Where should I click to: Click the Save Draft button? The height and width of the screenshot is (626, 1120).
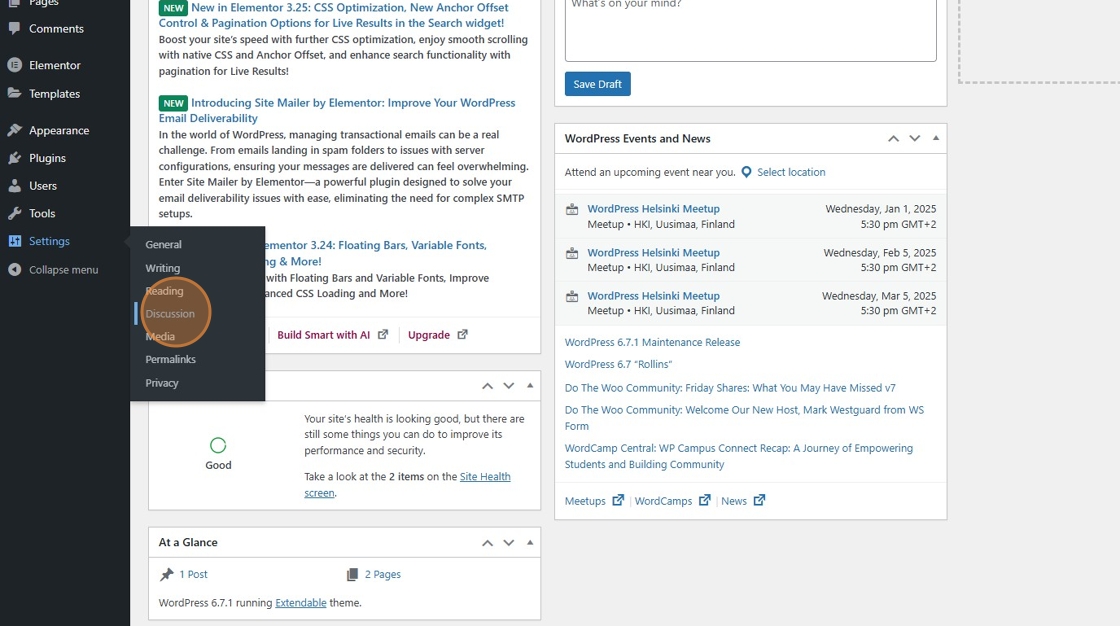(x=598, y=84)
